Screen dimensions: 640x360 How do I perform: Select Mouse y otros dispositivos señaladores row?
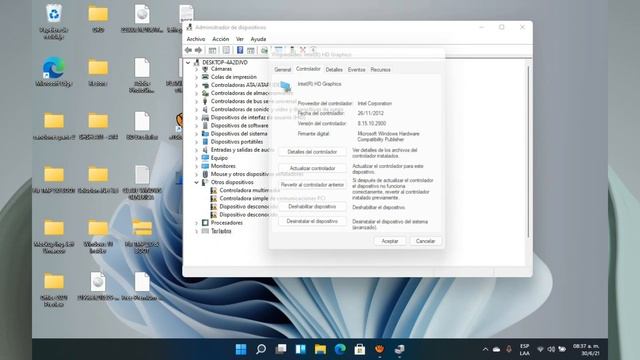[253, 174]
